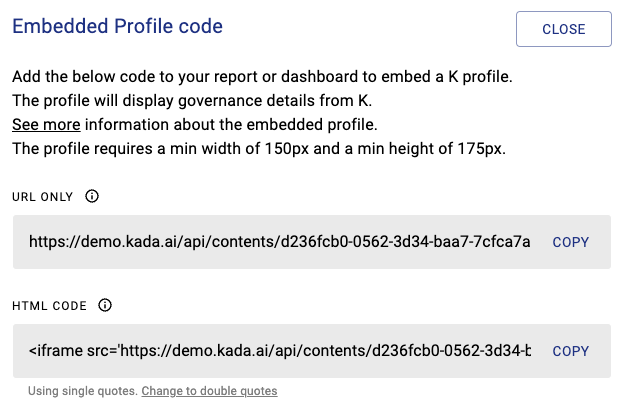Click the URL ONLY label text
This screenshot has width=625, height=413.
(x=43, y=197)
